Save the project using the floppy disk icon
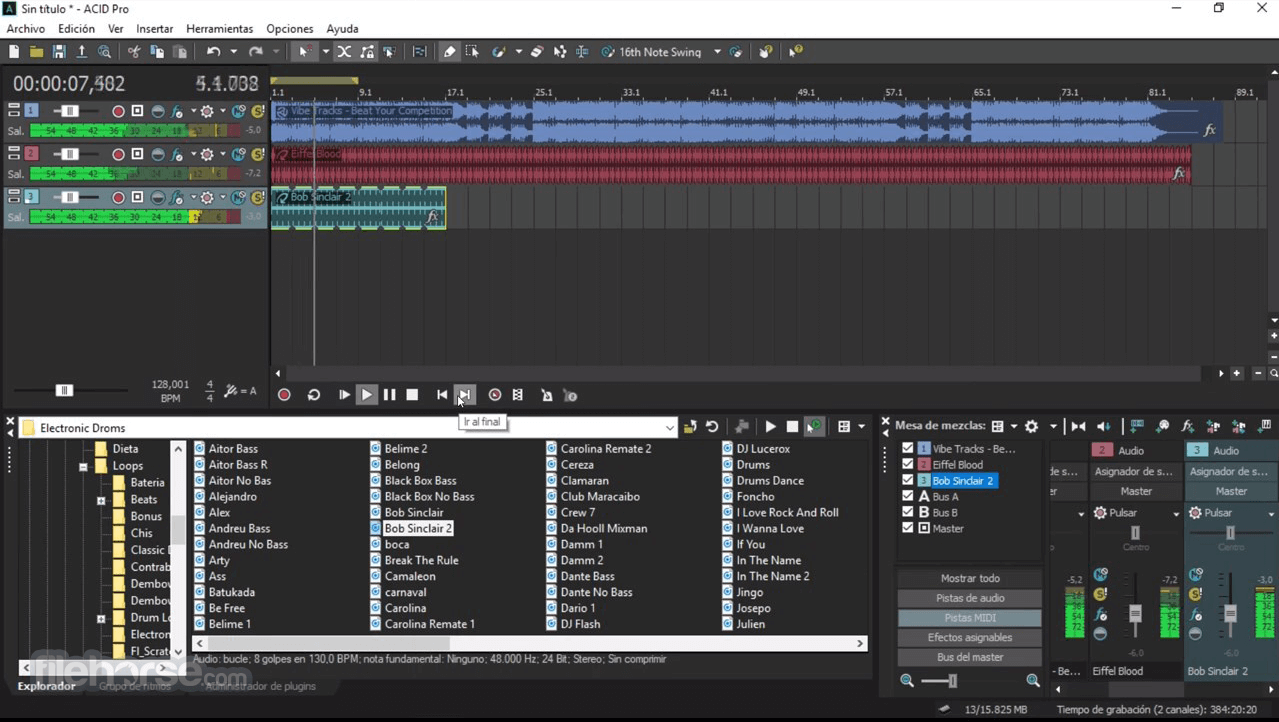 click(59, 52)
